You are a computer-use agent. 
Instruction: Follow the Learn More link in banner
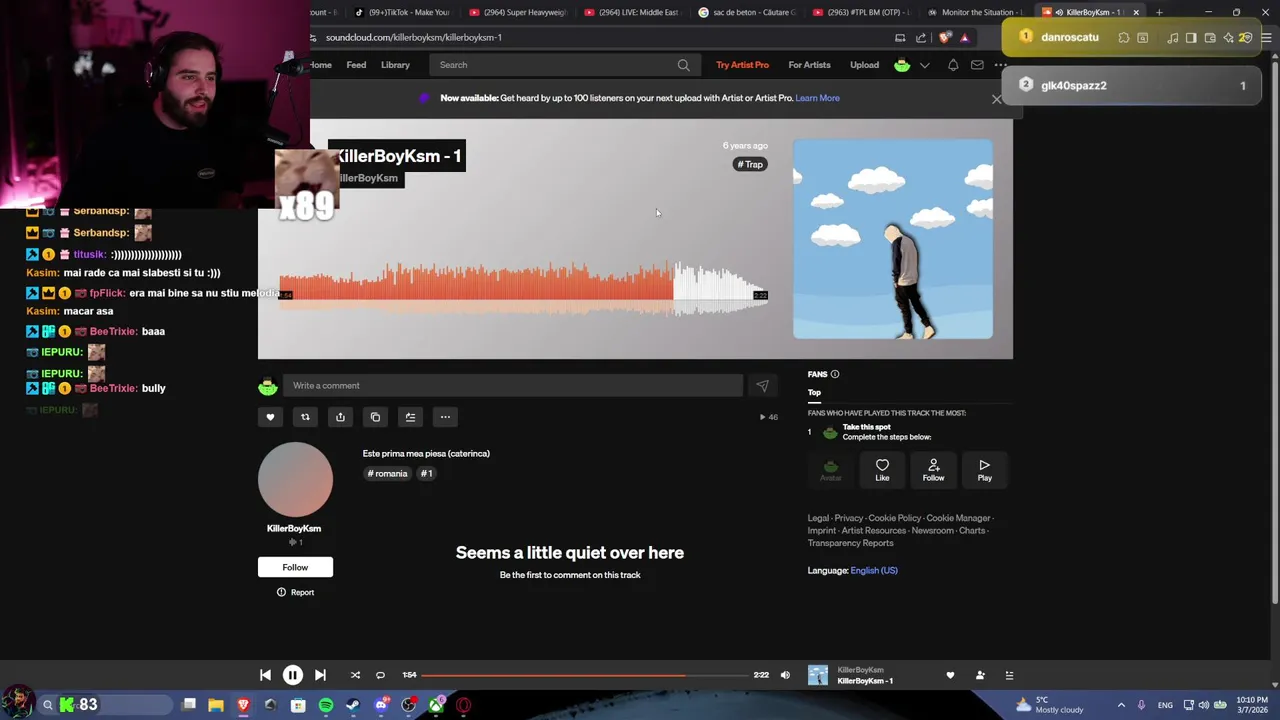point(817,98)
